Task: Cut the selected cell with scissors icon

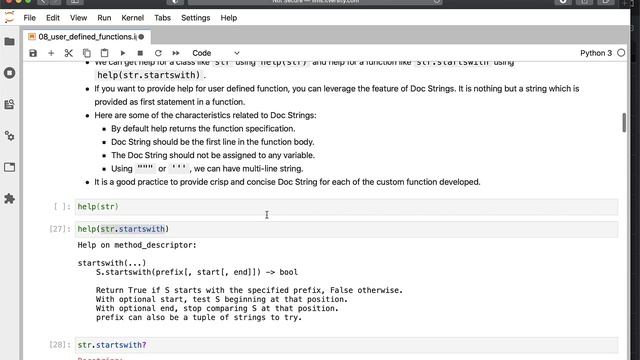Action: [x=69, y=53]
